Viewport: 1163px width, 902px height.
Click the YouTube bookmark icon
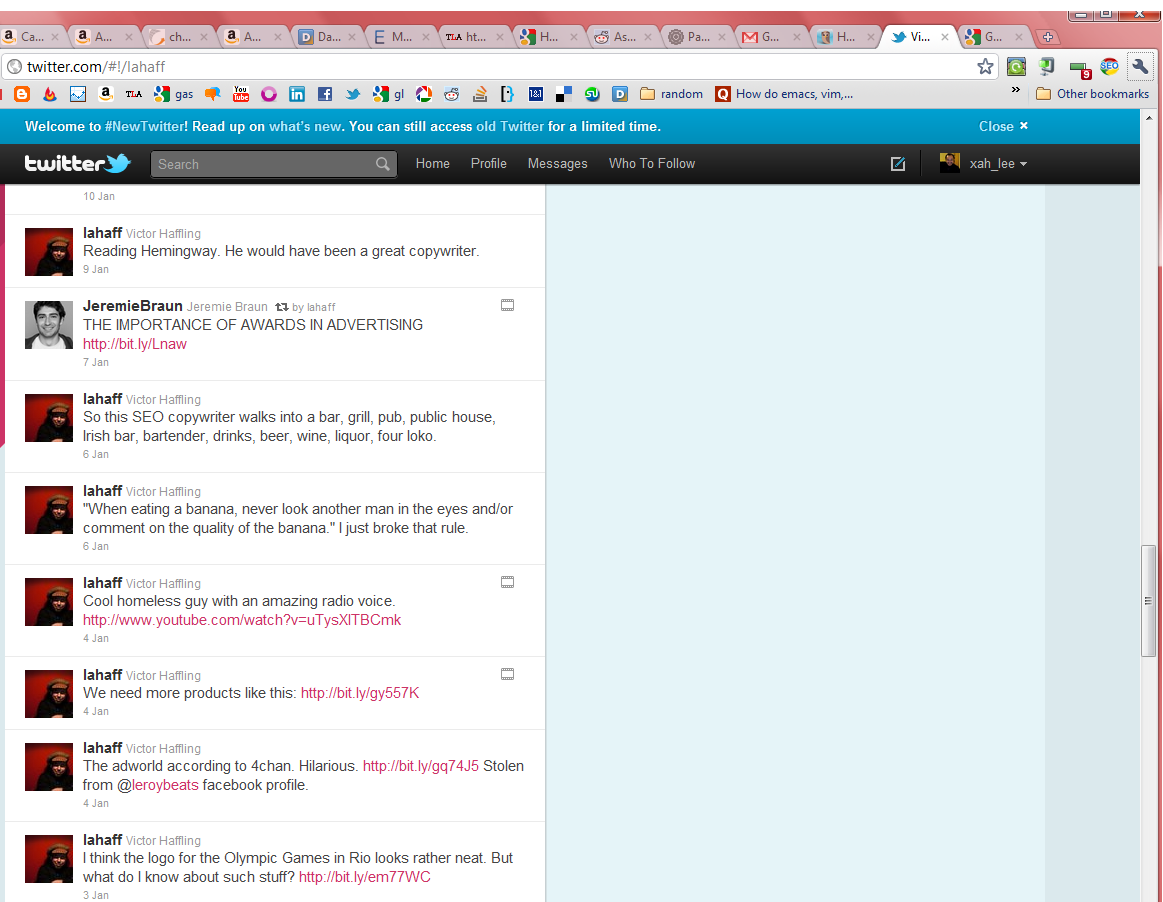coord(241,93)
